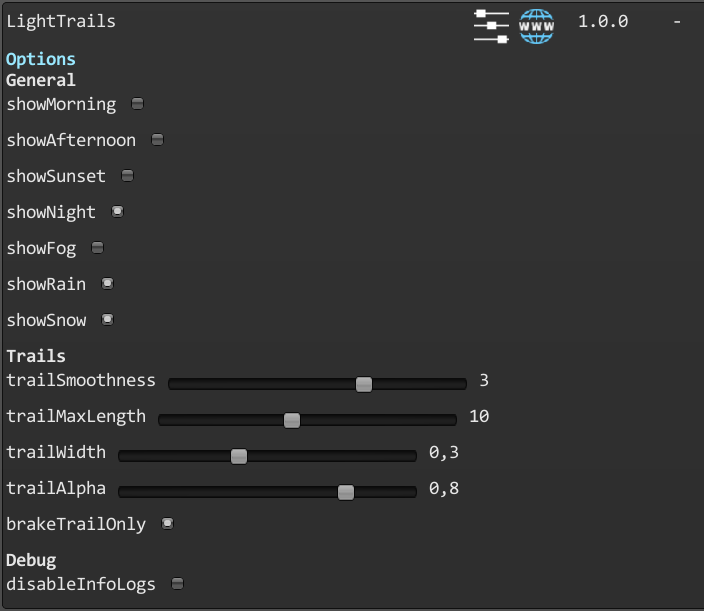Image resolution: width=704 pixels, height=611 pixels.
Task: Click the trailAlpha slider handle
Action: 346,492
